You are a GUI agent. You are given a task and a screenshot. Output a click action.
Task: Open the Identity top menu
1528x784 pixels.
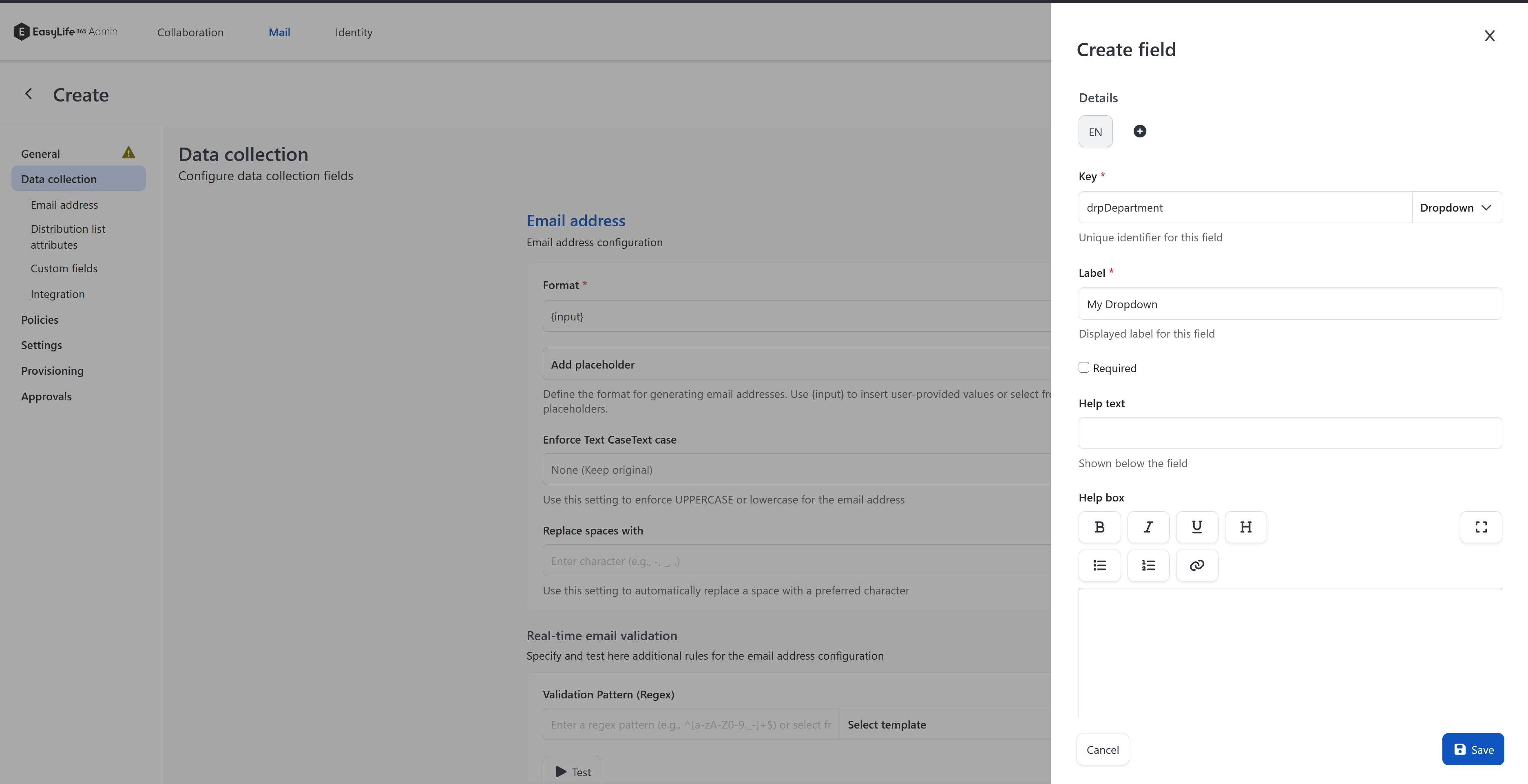point(354,32)
